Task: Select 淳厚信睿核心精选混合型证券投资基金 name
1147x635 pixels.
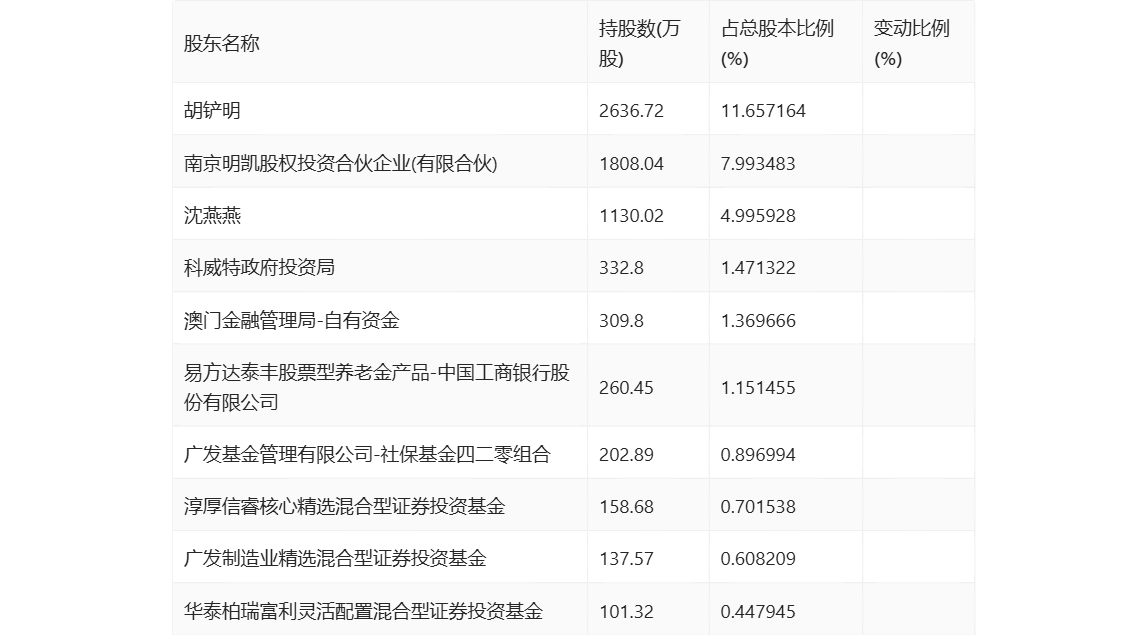Action: coord(345,506)
